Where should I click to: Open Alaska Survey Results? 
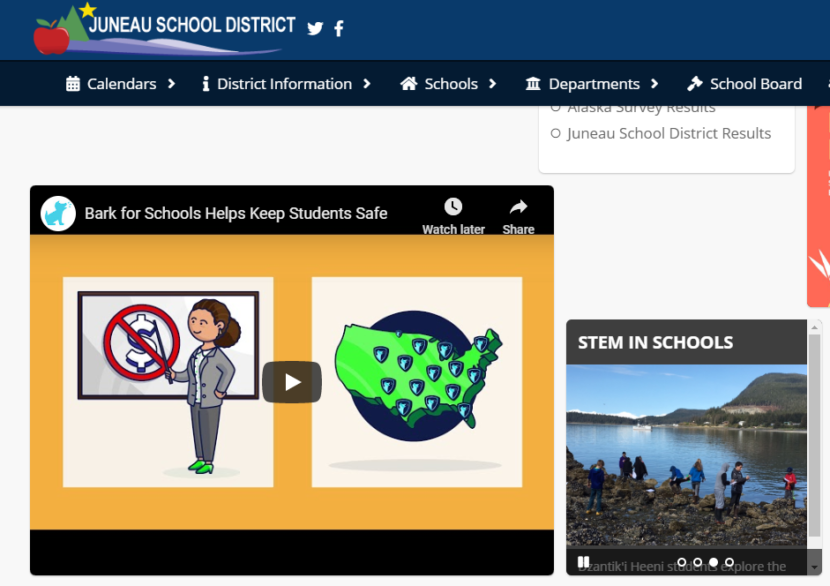coord(640,106)
